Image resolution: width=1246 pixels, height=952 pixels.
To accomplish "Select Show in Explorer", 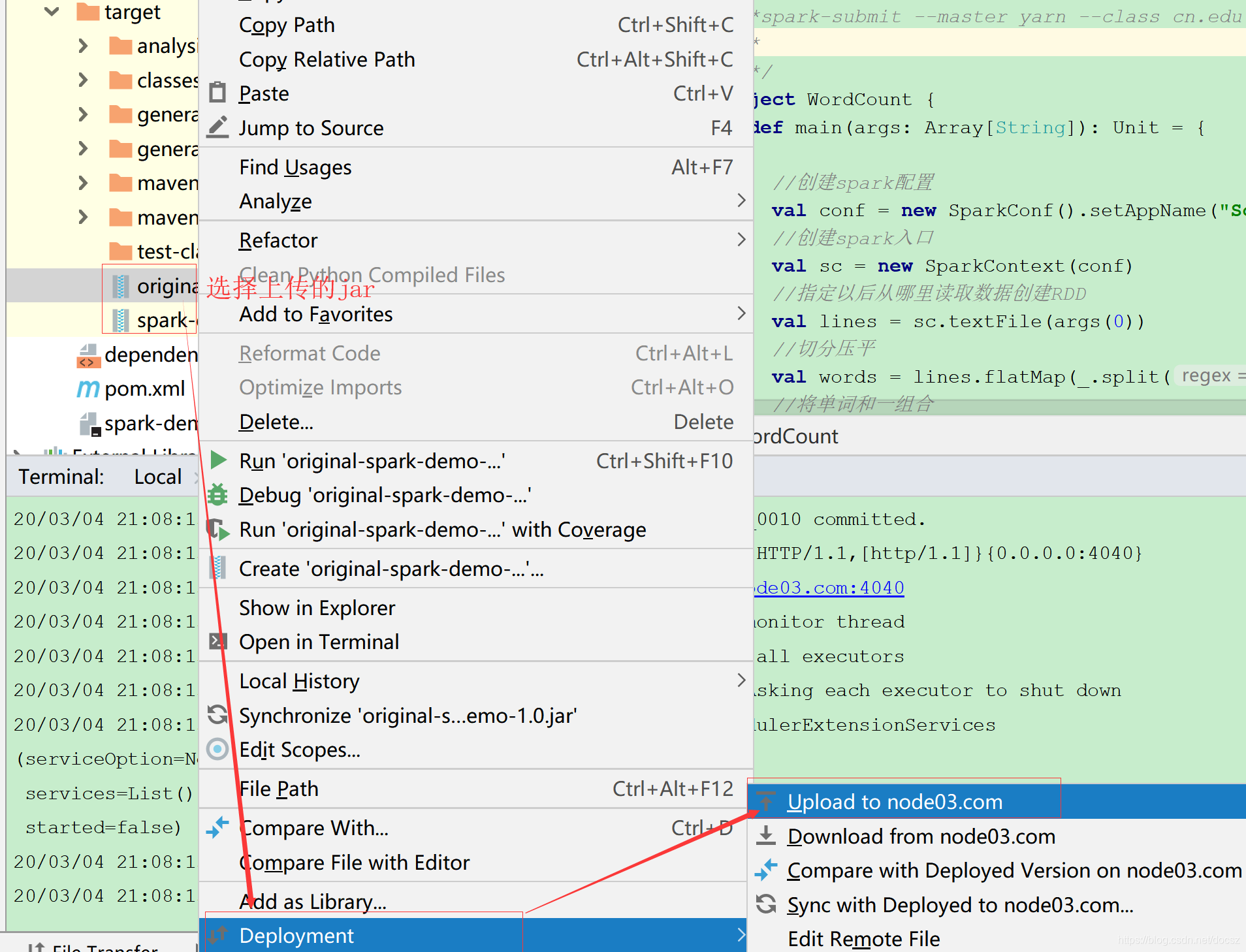I will coord(476,607).
